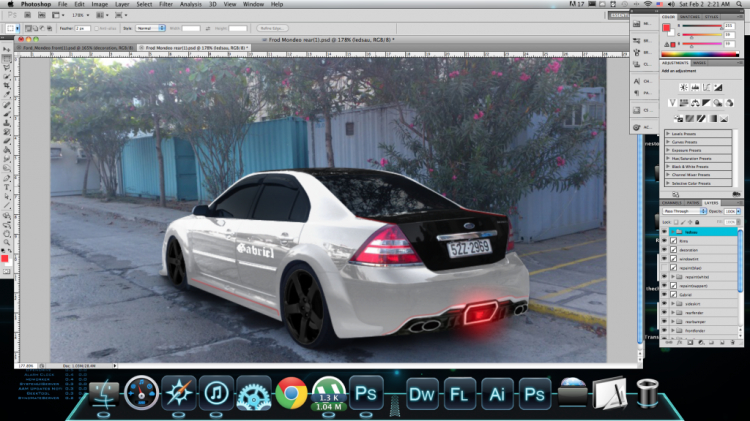Choose Add to selection mode icon
Viewport: 750px width, 421px height.
pyautogui.click(x=35, y=28)
